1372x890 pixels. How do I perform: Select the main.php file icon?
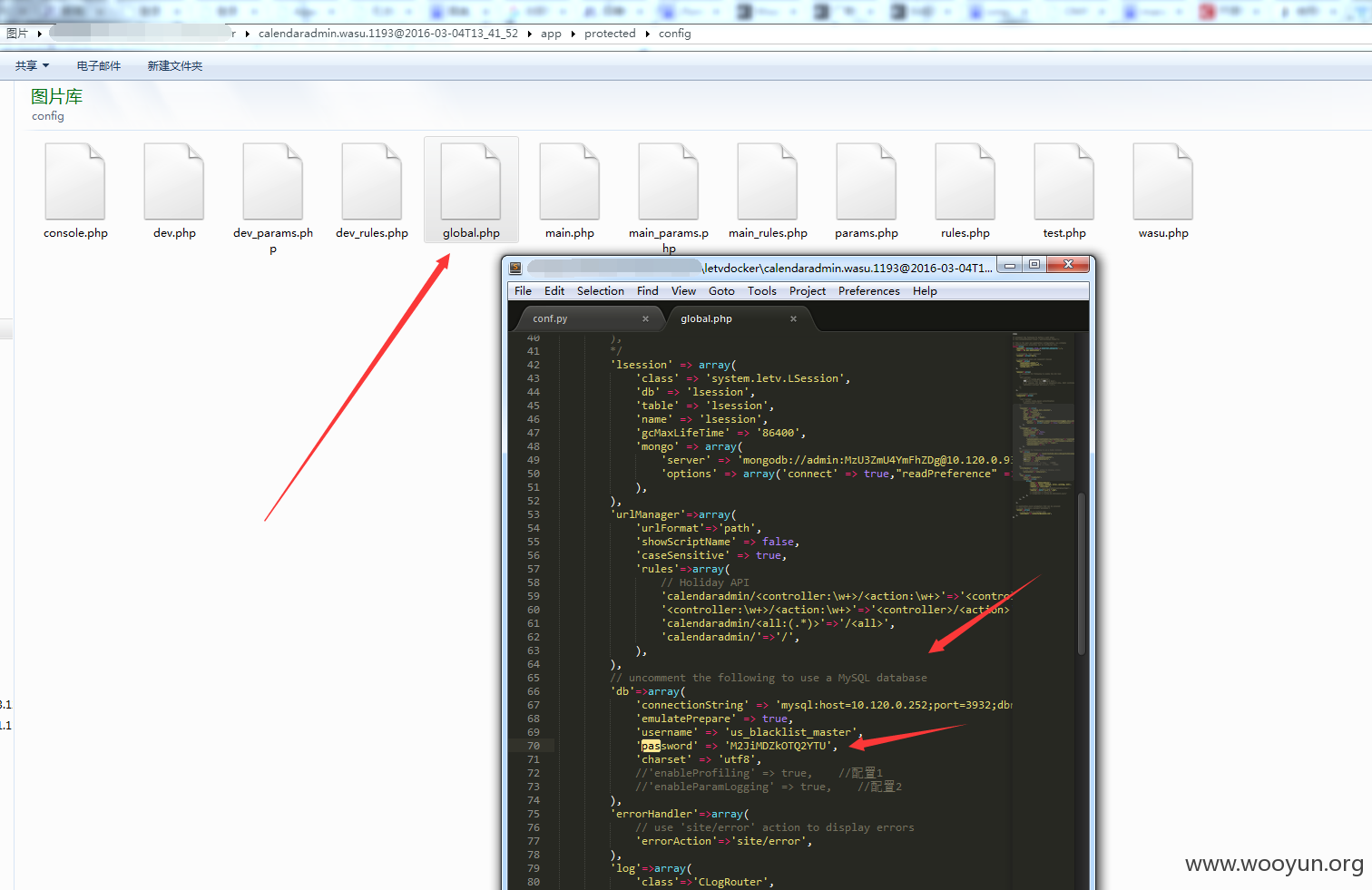570,181
